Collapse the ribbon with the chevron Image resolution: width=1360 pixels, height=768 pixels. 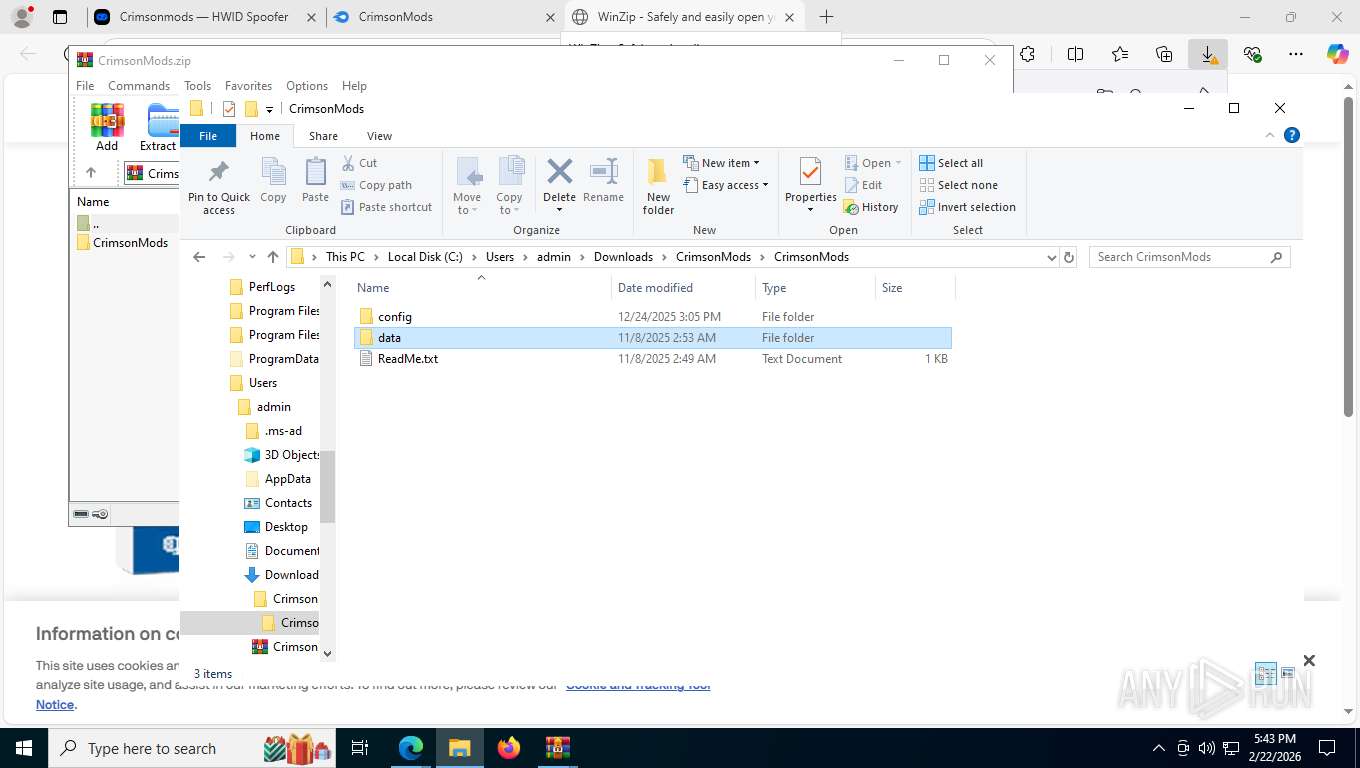1270,135
